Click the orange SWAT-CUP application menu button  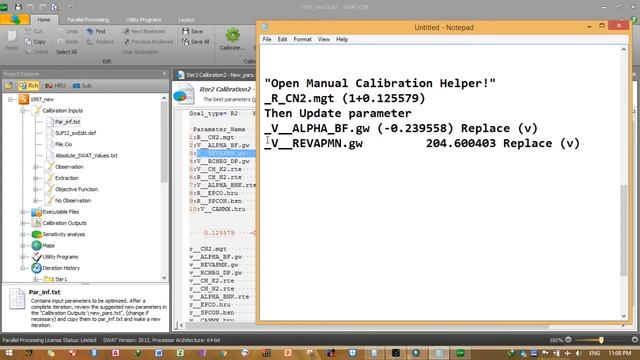tap(15, 19)
